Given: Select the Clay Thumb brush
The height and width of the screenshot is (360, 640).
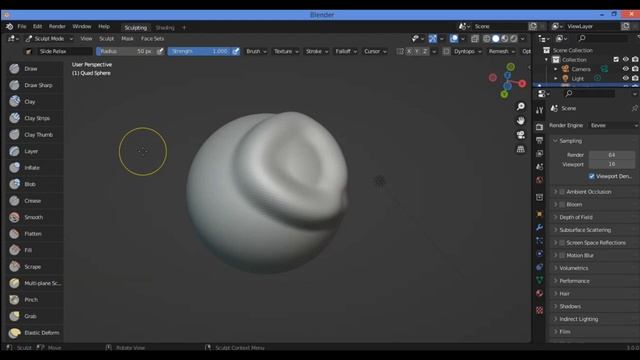Looking at the screenshot, I should pos(34,135).
